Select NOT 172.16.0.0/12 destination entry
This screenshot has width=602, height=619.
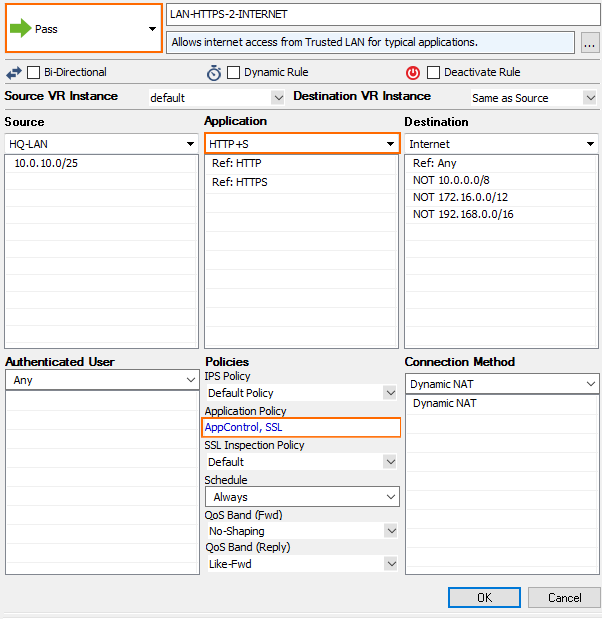pos(460,197)
